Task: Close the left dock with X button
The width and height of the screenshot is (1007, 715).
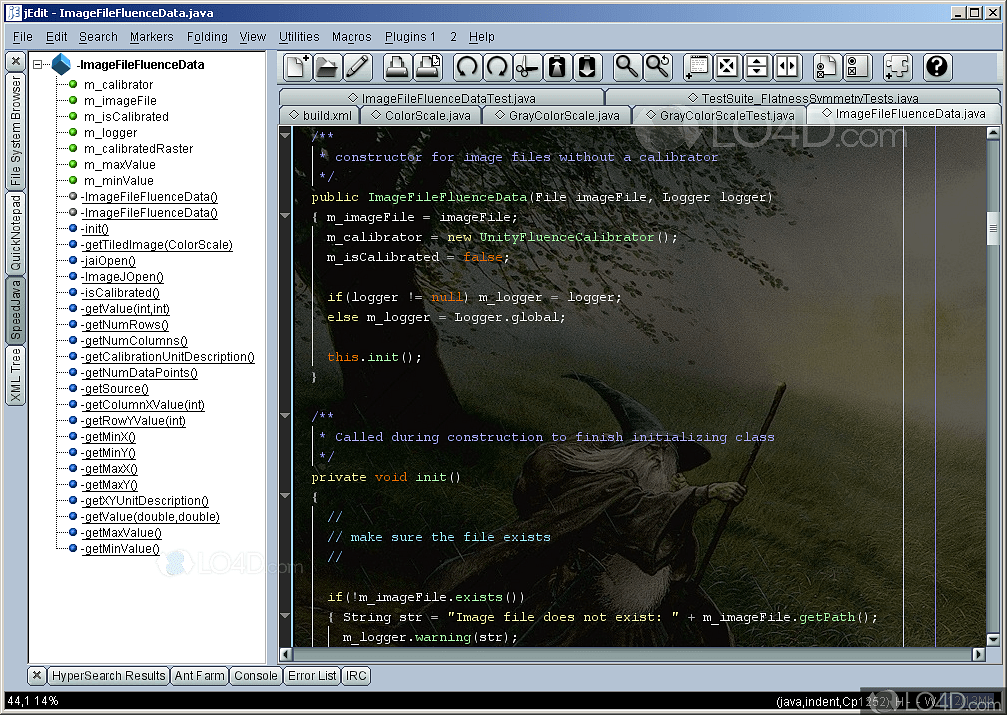Action: pos(16,62)
